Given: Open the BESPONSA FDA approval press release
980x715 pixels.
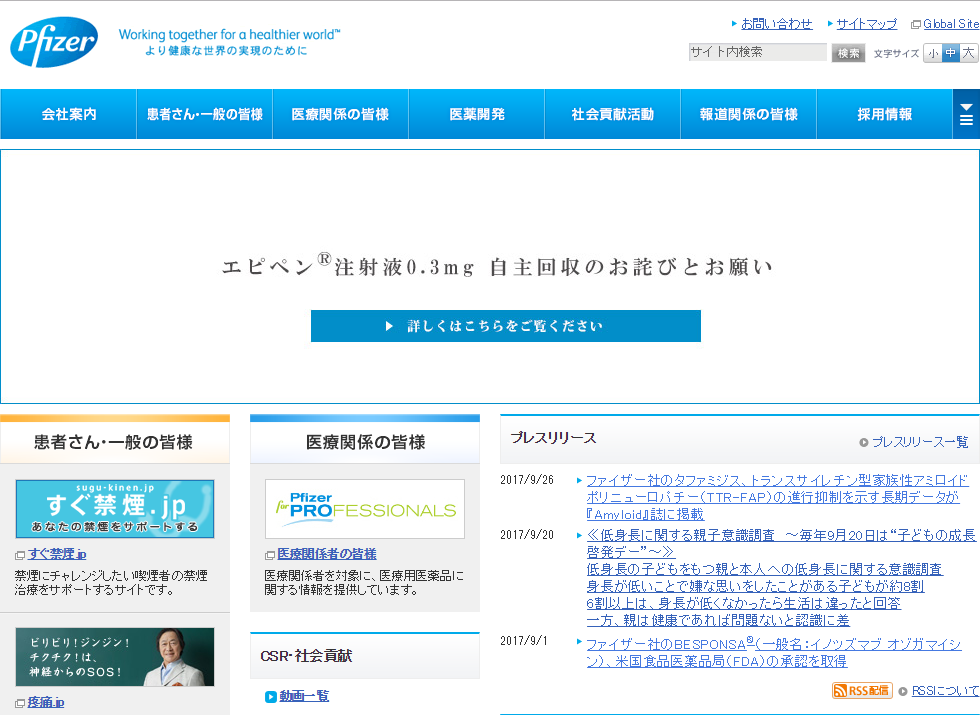Looking at the screenshot, I should click(x=774, y=652).
